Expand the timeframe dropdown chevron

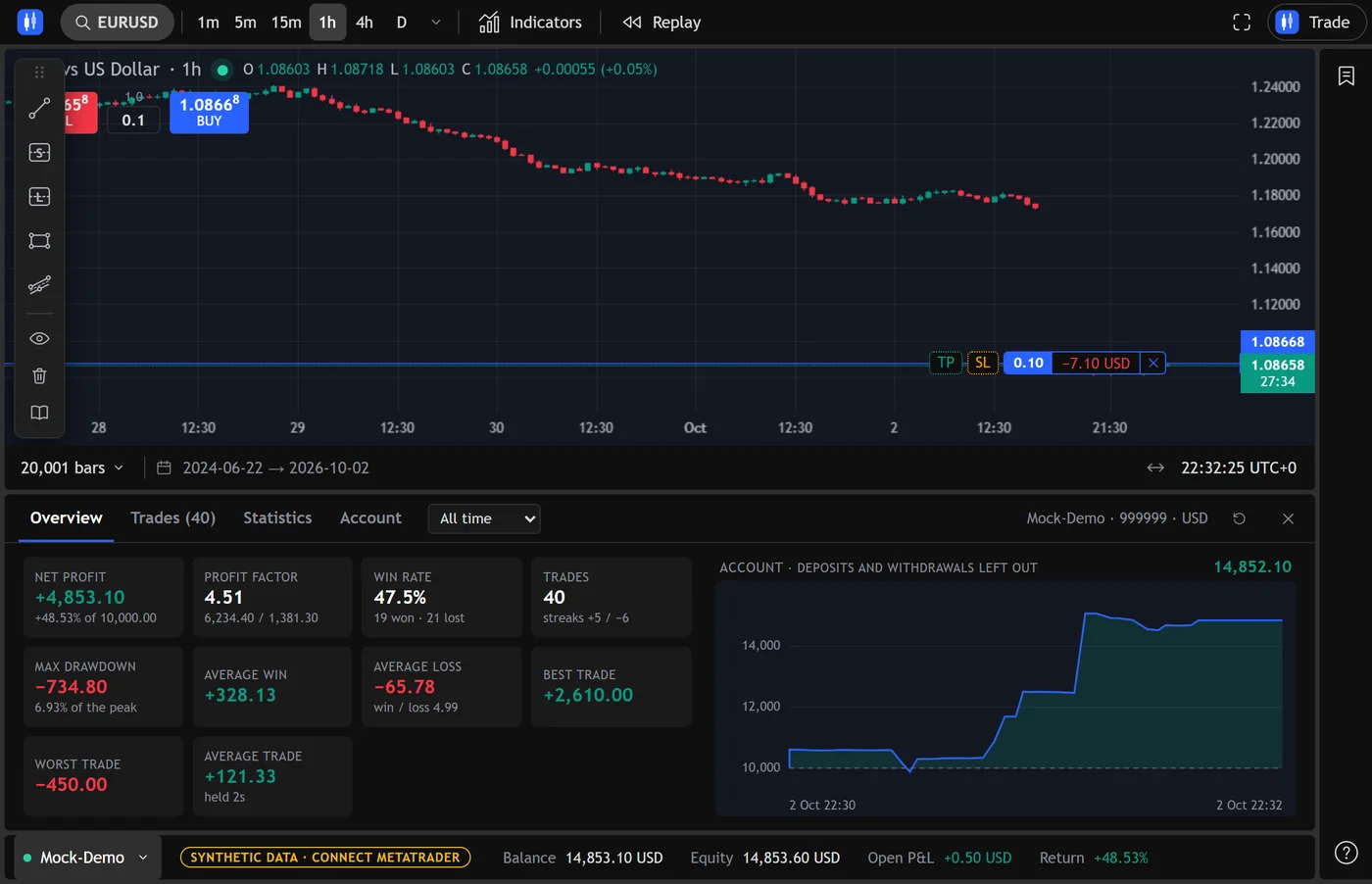pos(436,22)
